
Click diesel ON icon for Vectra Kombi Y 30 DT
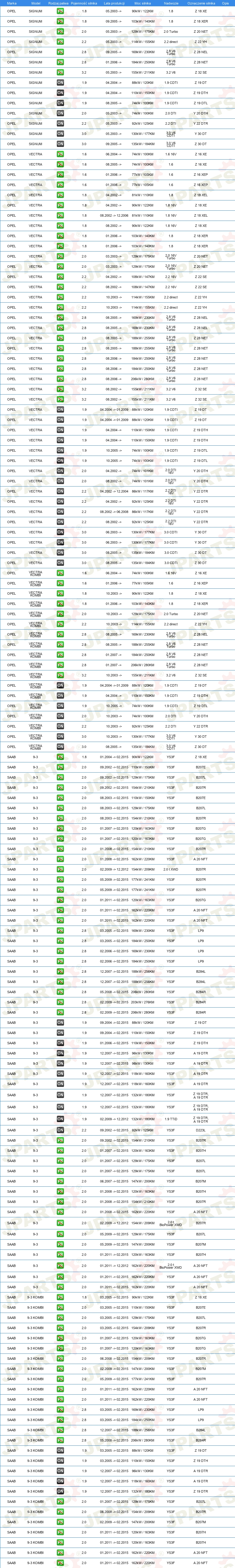[x=60, y=737]
